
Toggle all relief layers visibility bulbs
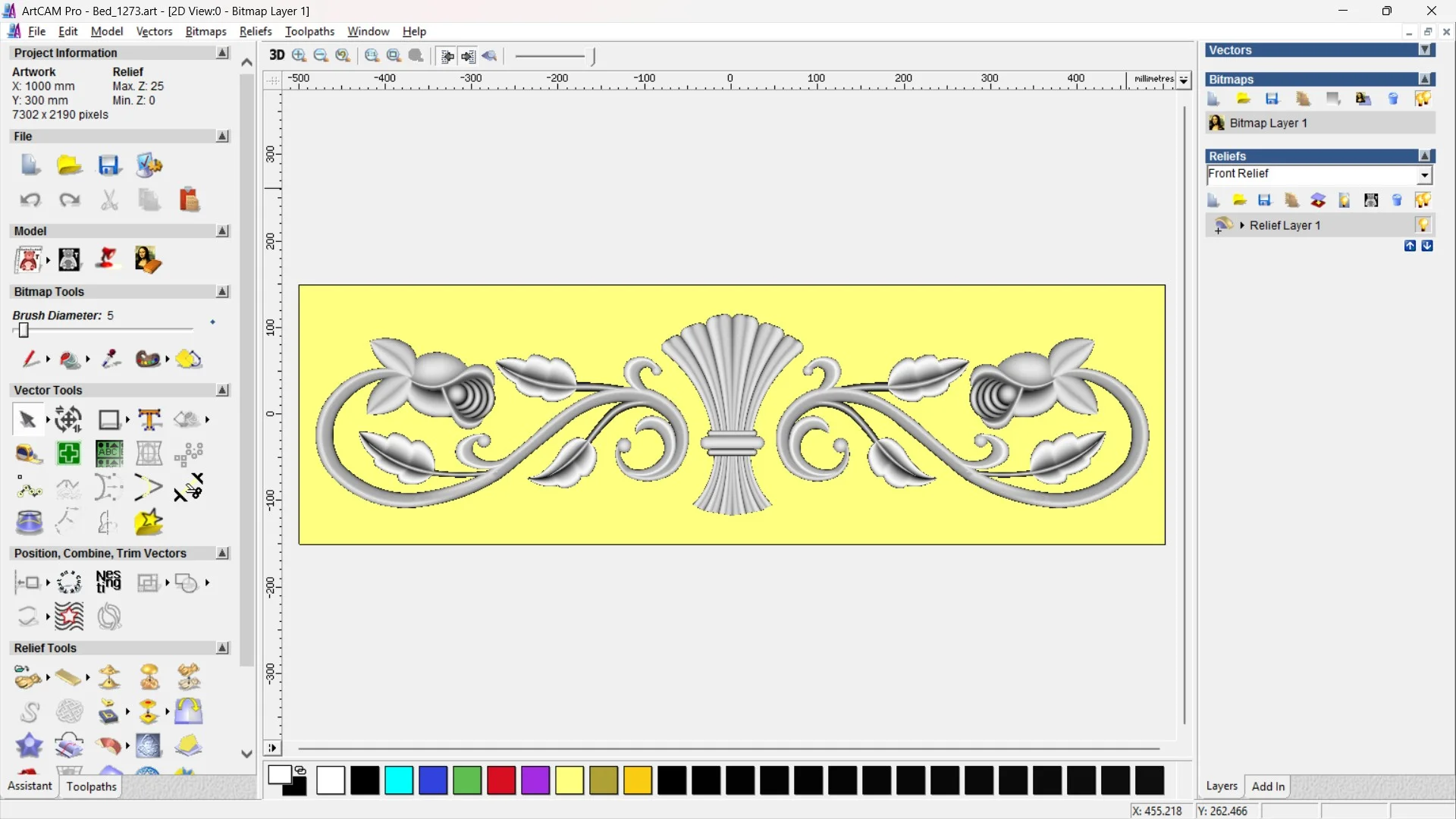coord(1423,200)
